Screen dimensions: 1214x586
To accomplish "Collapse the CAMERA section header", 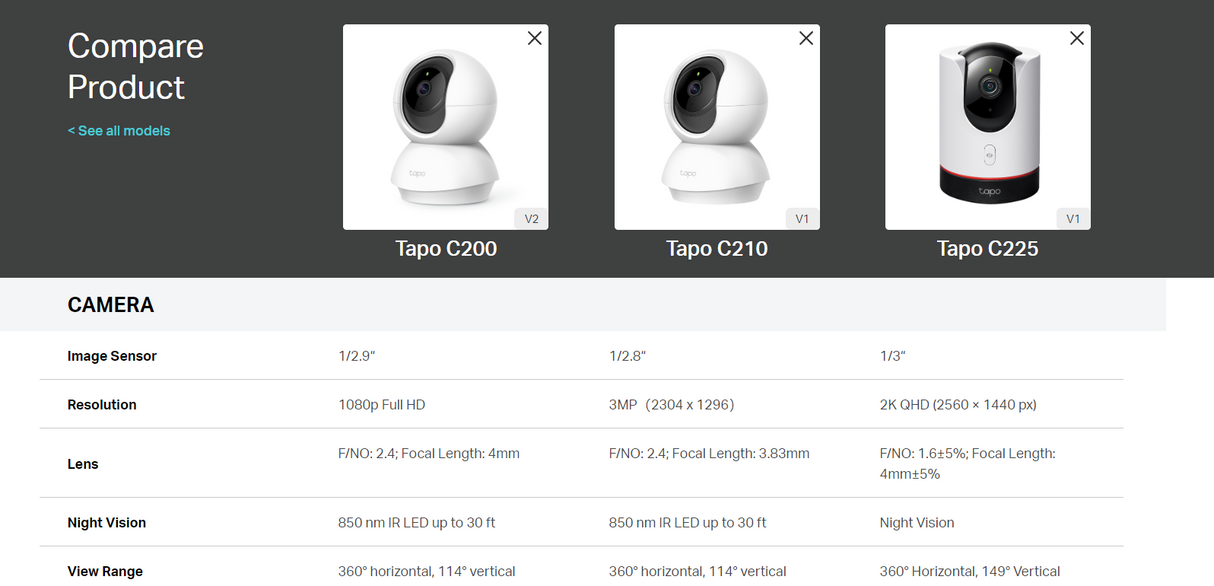I will click(x=111, y=304).
